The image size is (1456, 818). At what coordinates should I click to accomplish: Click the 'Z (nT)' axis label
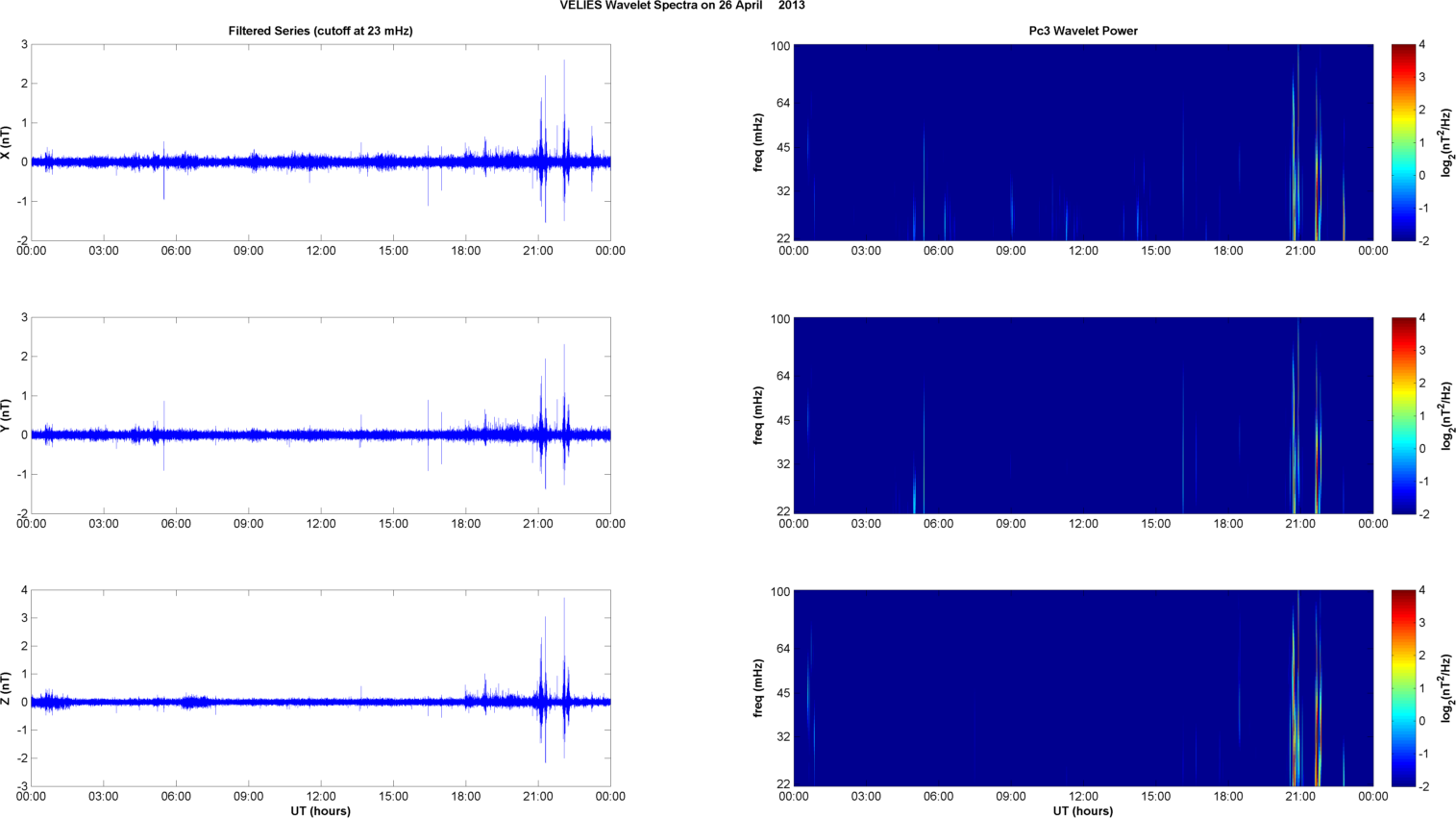[6, 688]
